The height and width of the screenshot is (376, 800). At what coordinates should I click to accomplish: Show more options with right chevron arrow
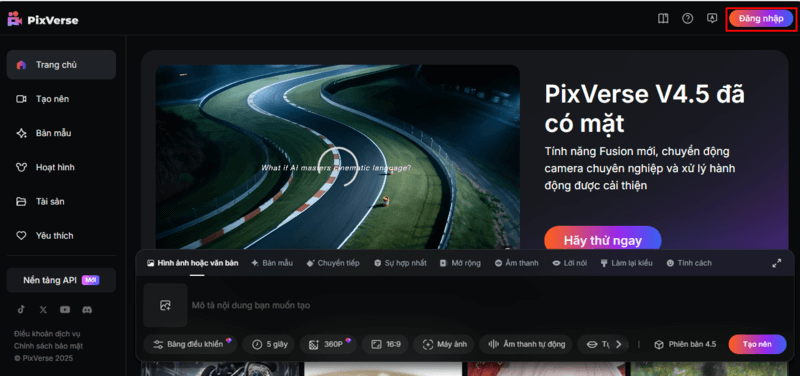[619, 344]
